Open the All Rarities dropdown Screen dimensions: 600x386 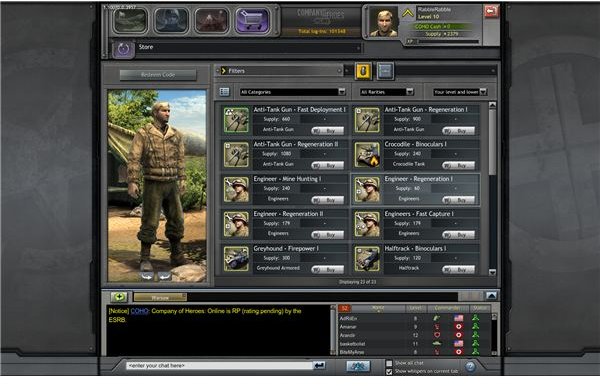[x=387, y=92]
